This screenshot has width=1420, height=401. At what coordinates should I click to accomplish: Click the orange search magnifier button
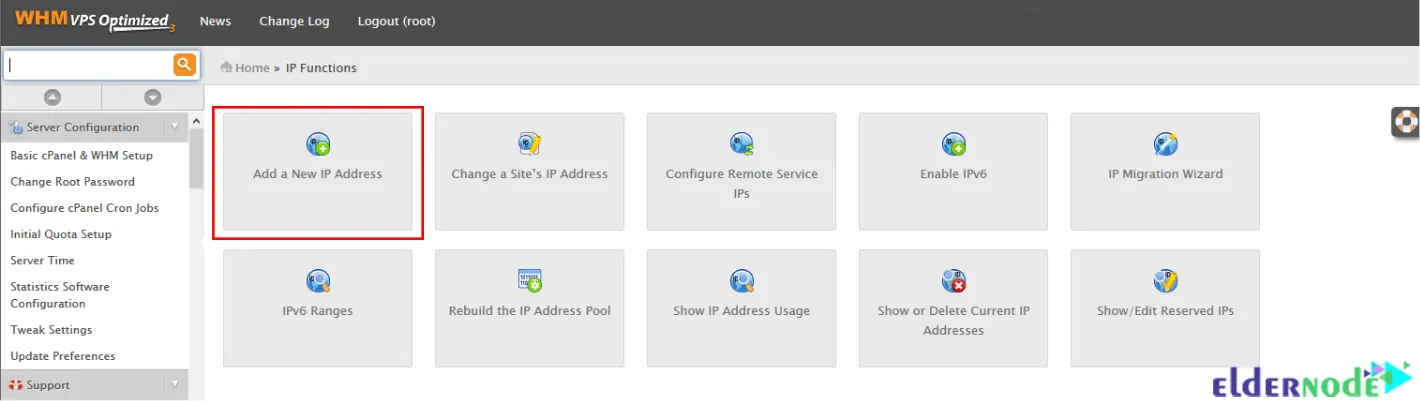pyautogui.click(x=184, y=65)
